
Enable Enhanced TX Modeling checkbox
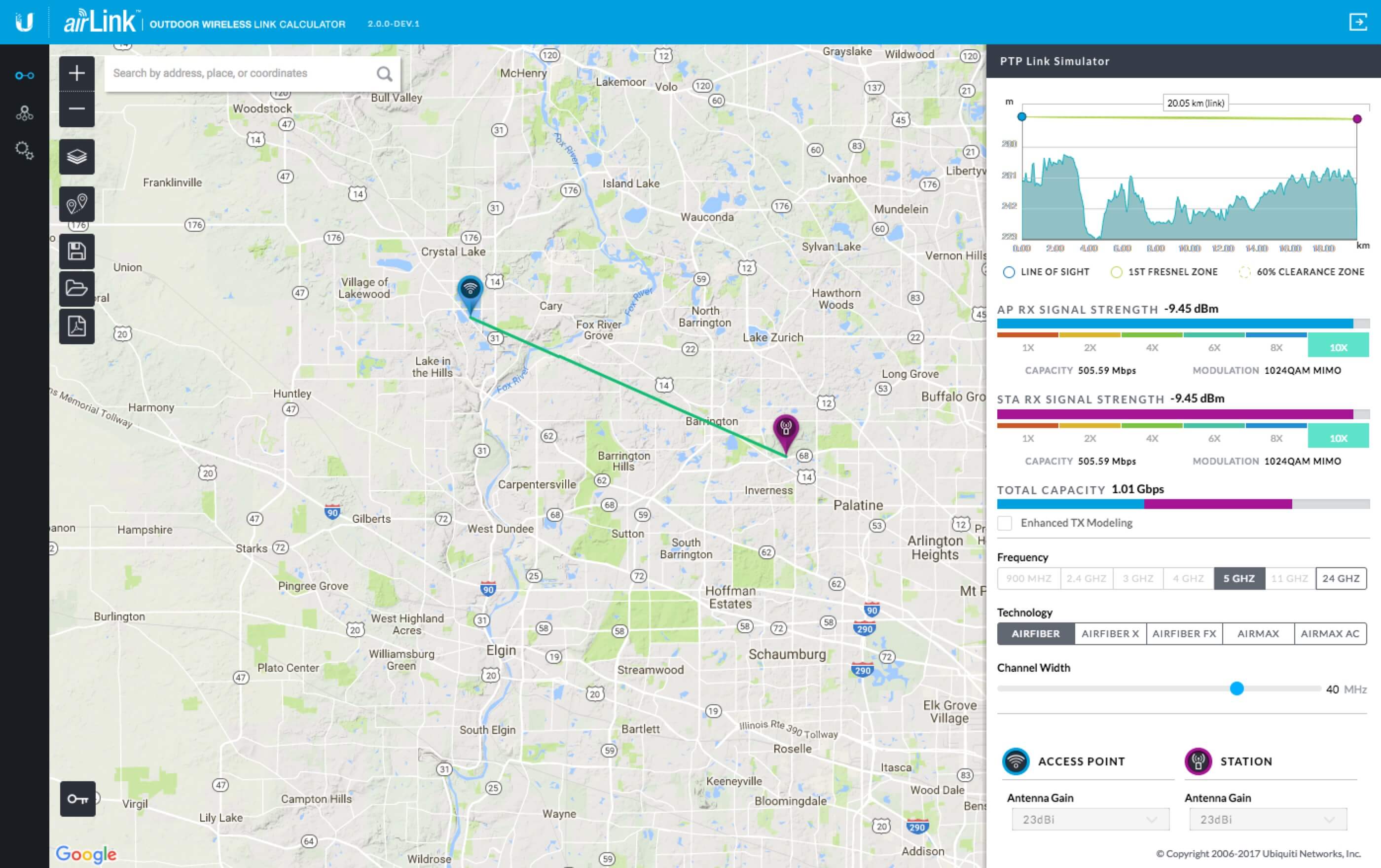[1004, 523]
